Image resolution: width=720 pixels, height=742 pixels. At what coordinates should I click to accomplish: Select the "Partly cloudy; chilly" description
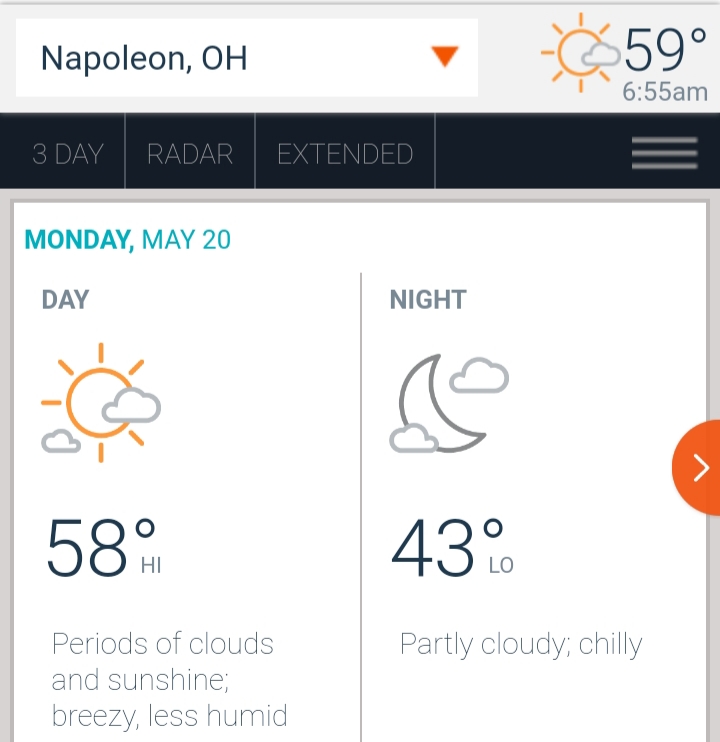(x=521, y=644)
